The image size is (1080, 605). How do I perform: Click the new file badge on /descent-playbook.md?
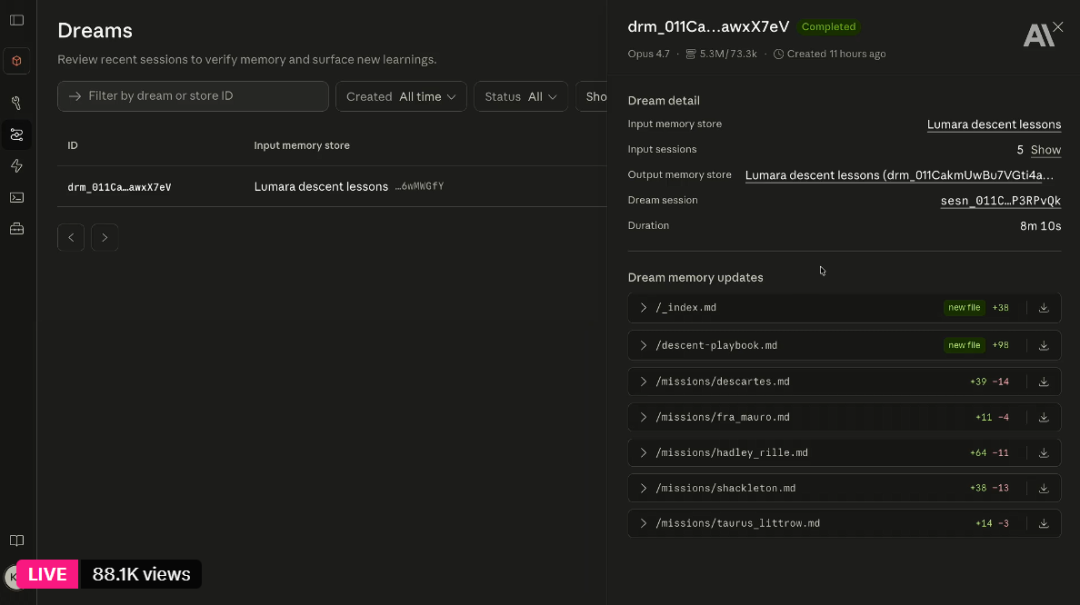coord(964,345)
